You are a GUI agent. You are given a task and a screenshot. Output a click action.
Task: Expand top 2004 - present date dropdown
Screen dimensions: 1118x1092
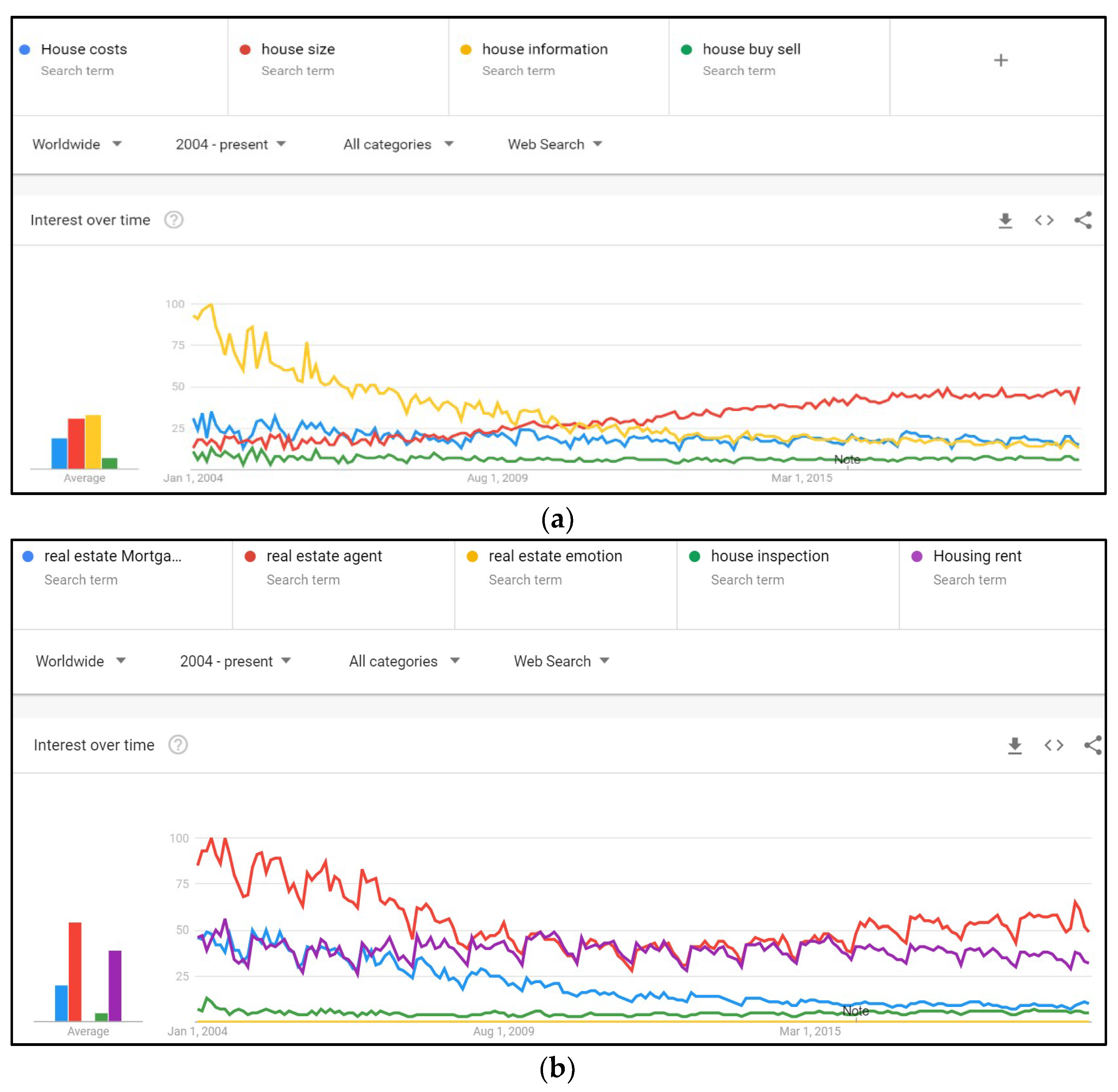(x=230, y=144)
